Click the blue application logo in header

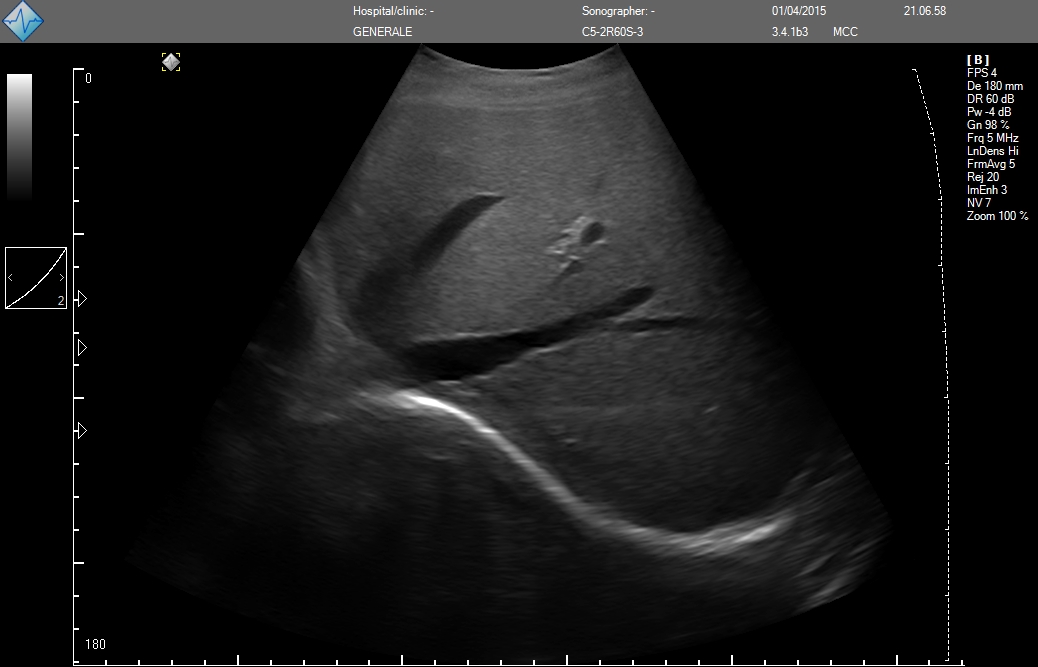coord(23,21)
